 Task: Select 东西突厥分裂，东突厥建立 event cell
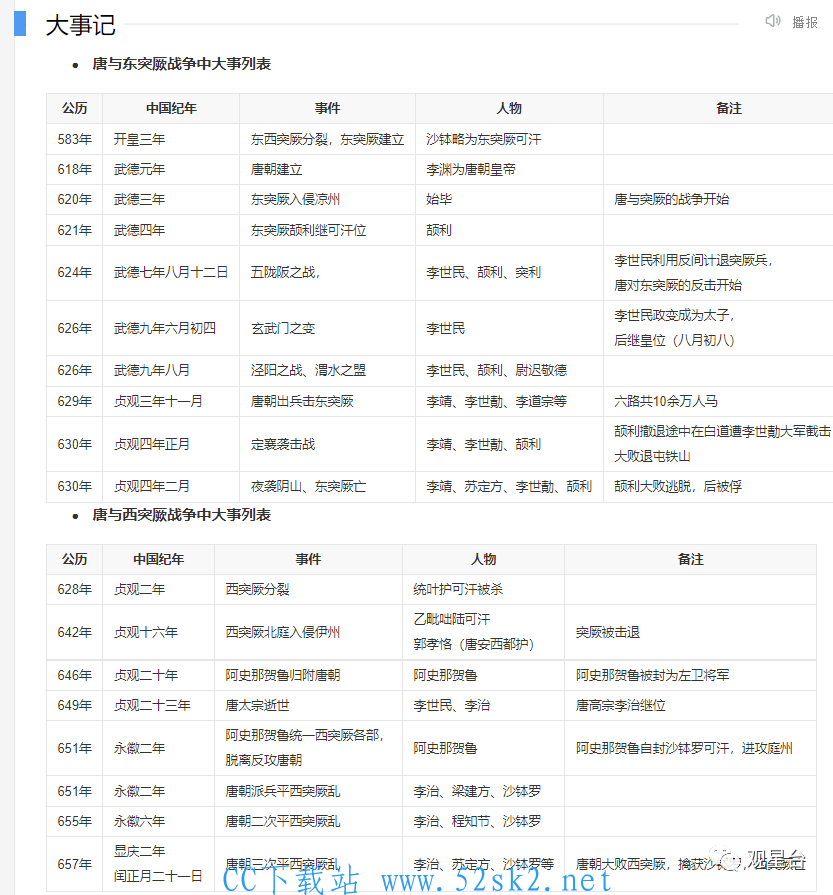328,139
